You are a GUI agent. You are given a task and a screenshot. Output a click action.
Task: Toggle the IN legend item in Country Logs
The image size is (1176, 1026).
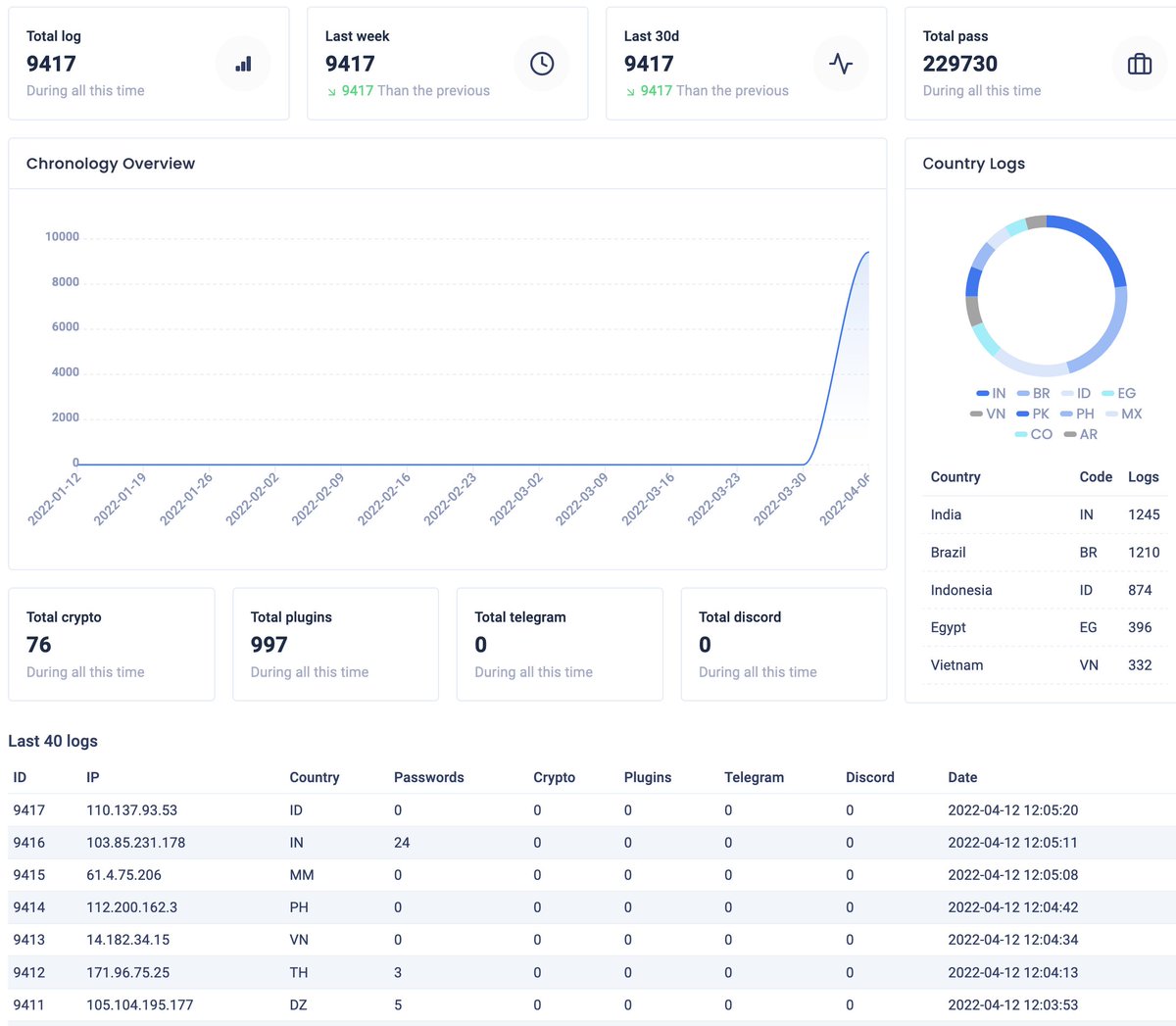tap(991, 393)
